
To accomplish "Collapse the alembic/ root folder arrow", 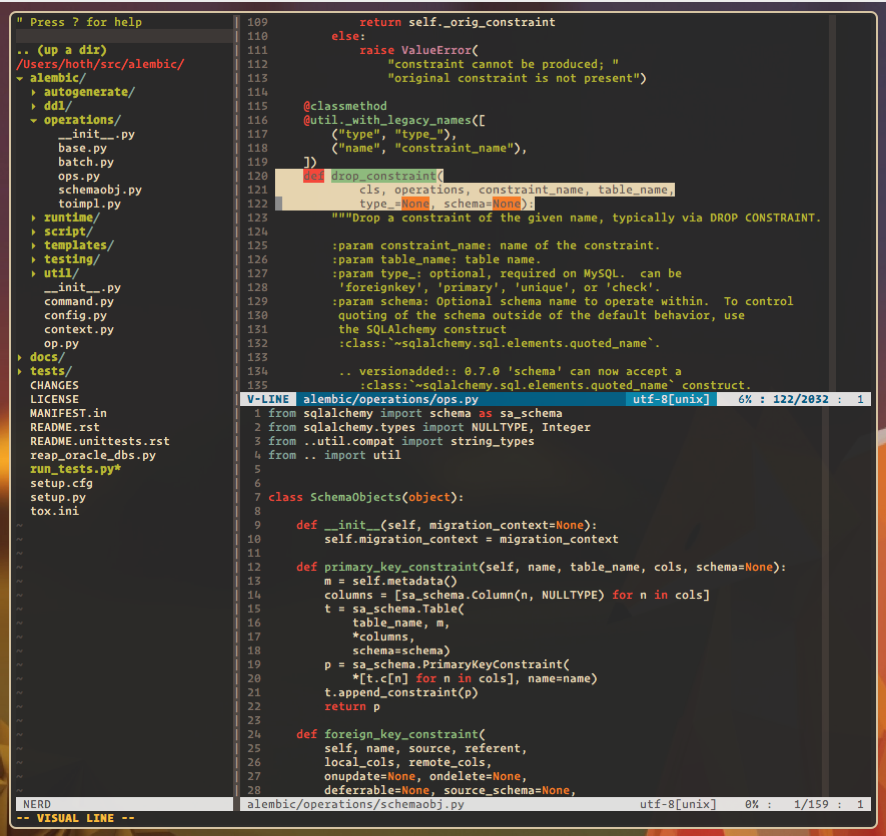I will (x=20, y=79).
